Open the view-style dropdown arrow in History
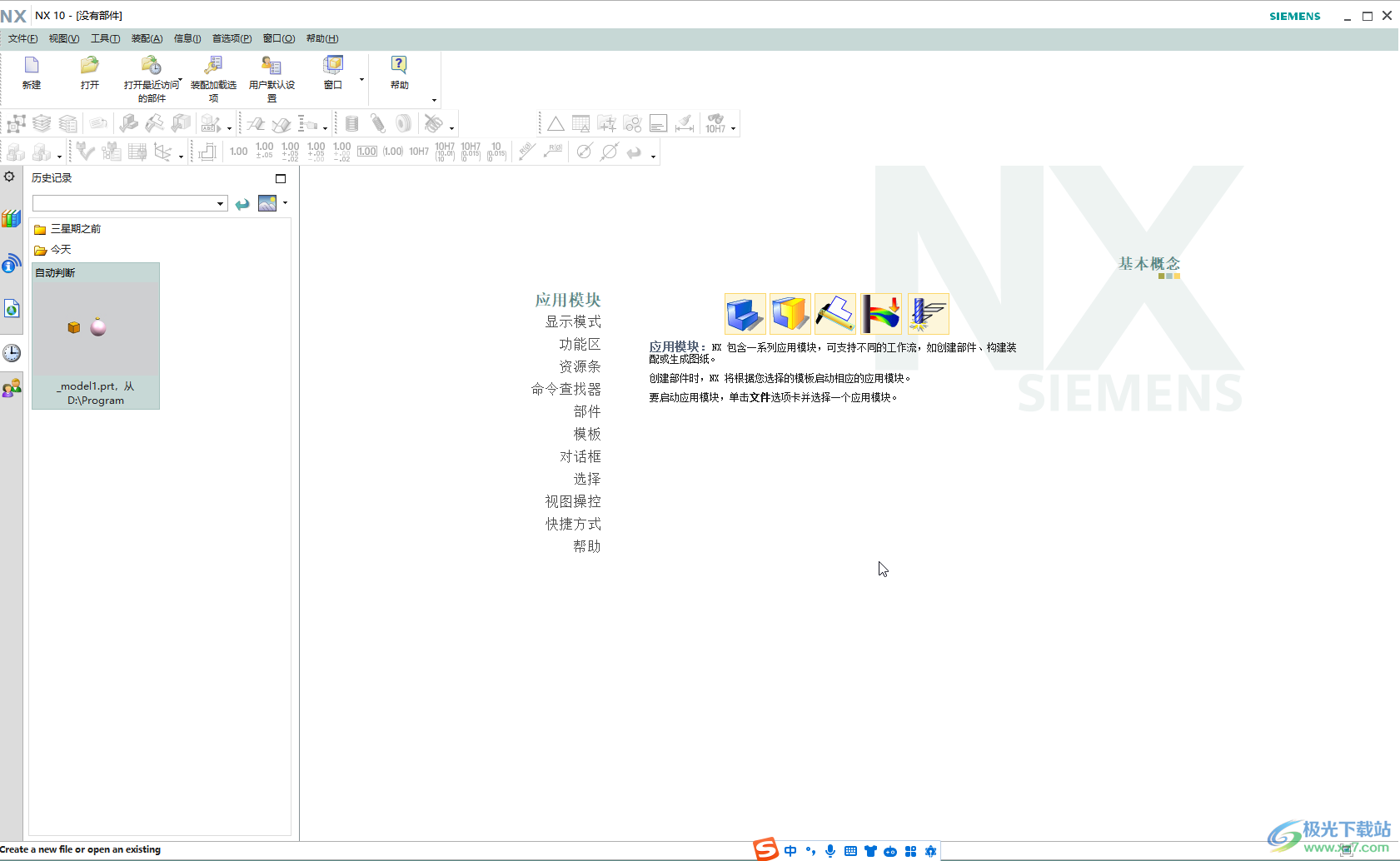 pos(285,202)
